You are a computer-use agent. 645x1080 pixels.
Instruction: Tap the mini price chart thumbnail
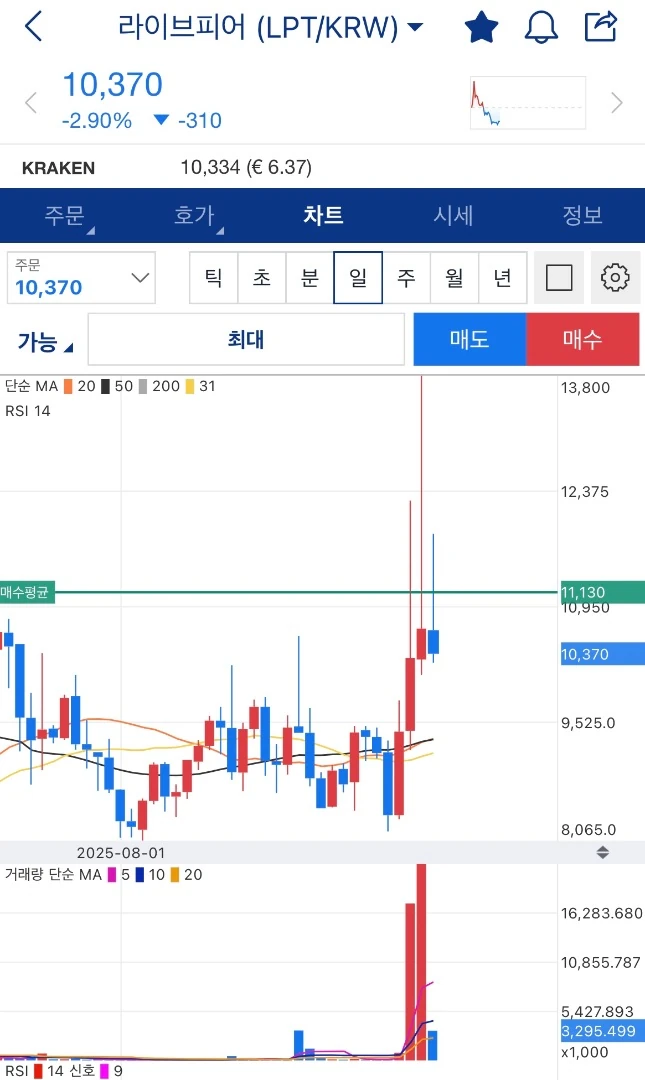point(528,103)
